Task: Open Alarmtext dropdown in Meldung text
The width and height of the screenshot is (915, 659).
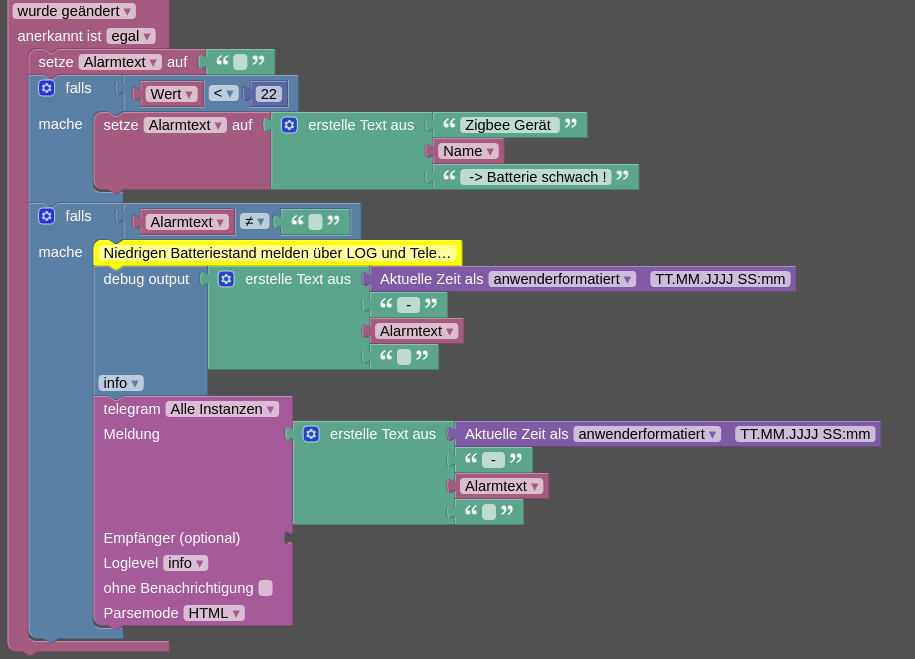Action: pos(502,486)
